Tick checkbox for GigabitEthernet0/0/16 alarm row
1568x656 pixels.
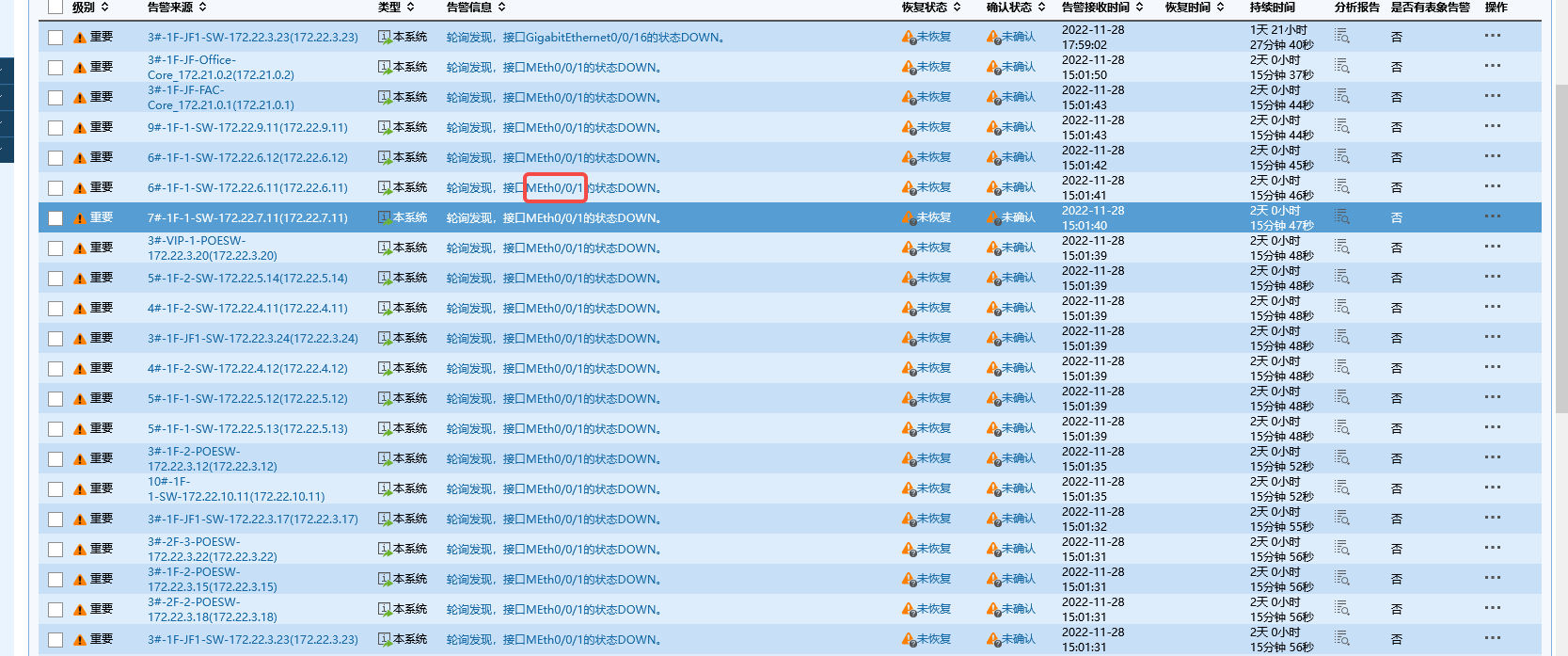[x=55, y=38]
